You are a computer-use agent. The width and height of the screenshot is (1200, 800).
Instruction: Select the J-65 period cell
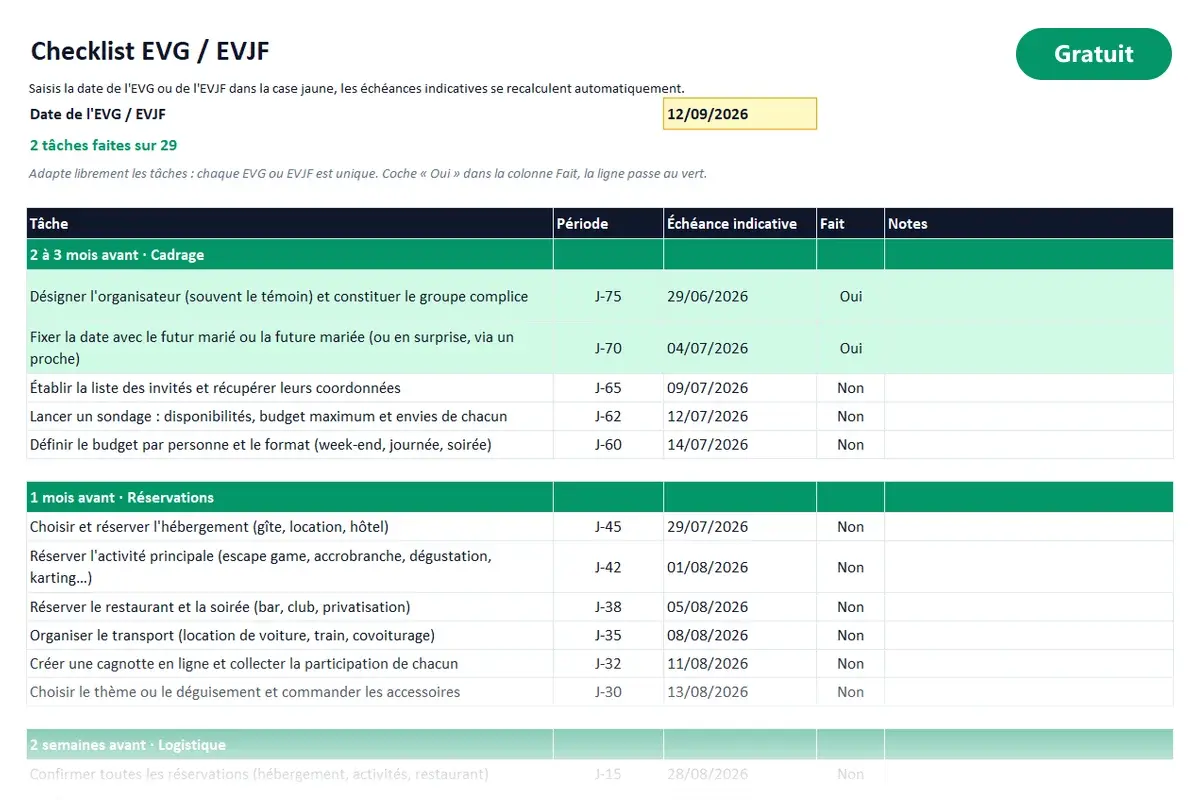coord(608,388)
